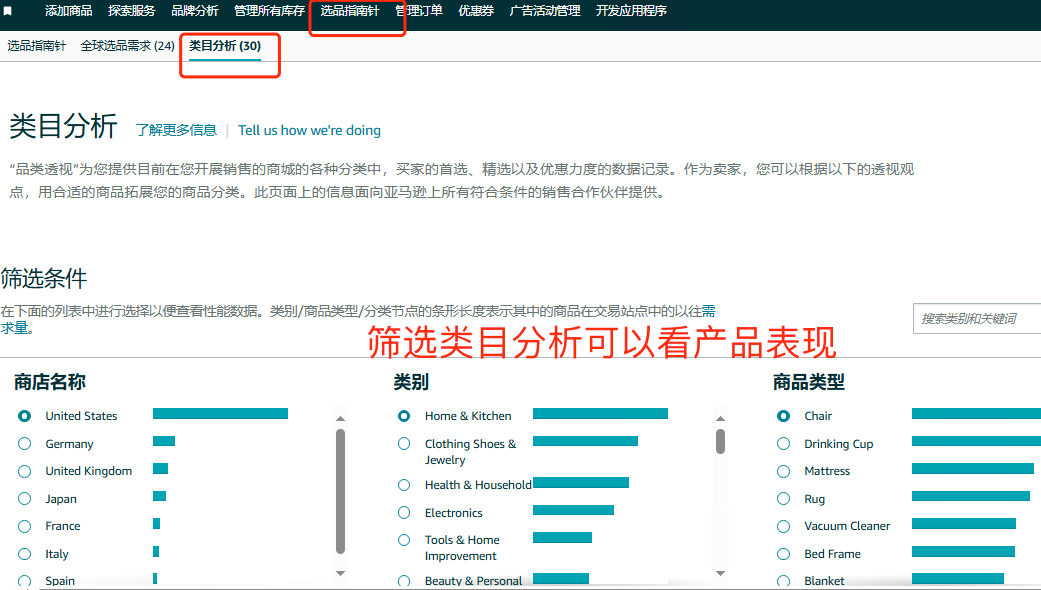Click the 了解更多信息 link
This screenshot has height=590, width=1041.
[x=176, y=129]
